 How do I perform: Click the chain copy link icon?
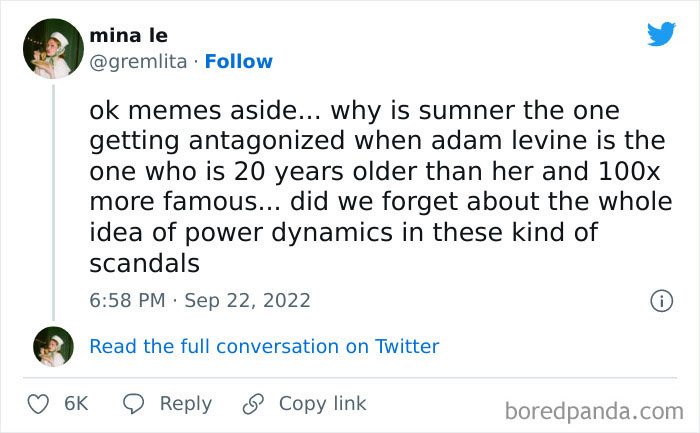[254, 404]
